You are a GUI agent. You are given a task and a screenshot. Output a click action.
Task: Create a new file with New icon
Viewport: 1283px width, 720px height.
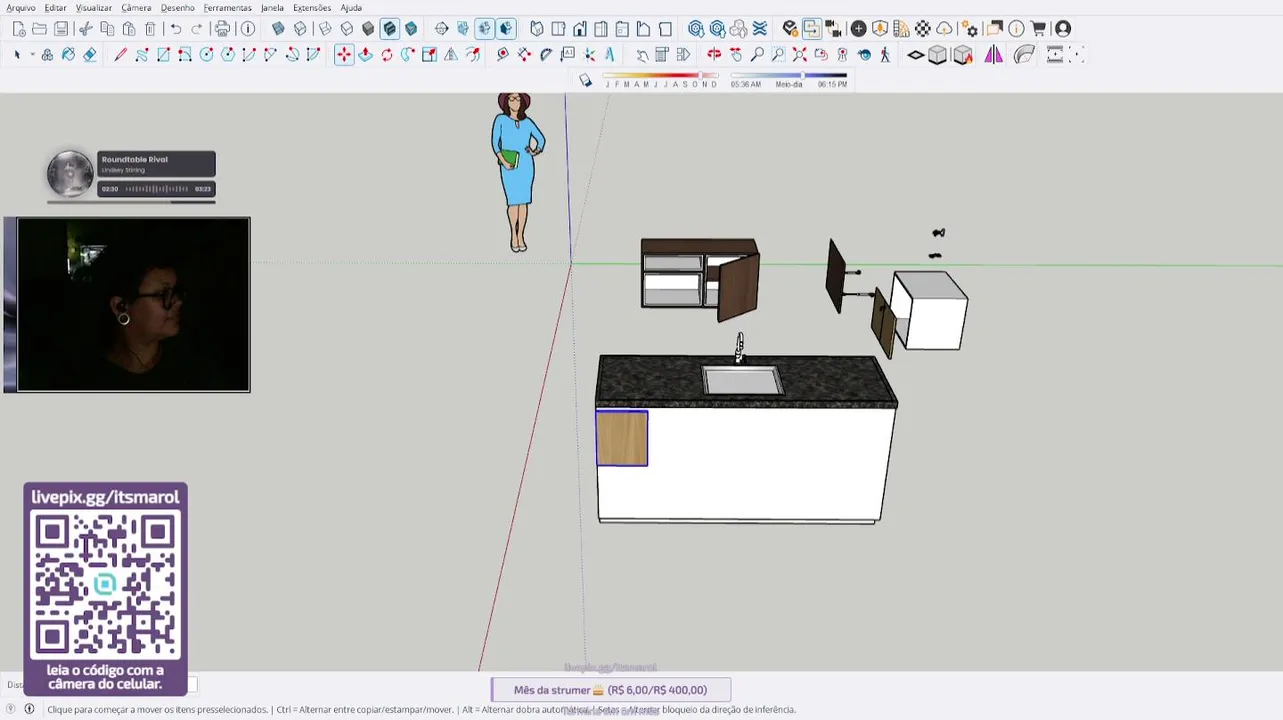[19, 29]
